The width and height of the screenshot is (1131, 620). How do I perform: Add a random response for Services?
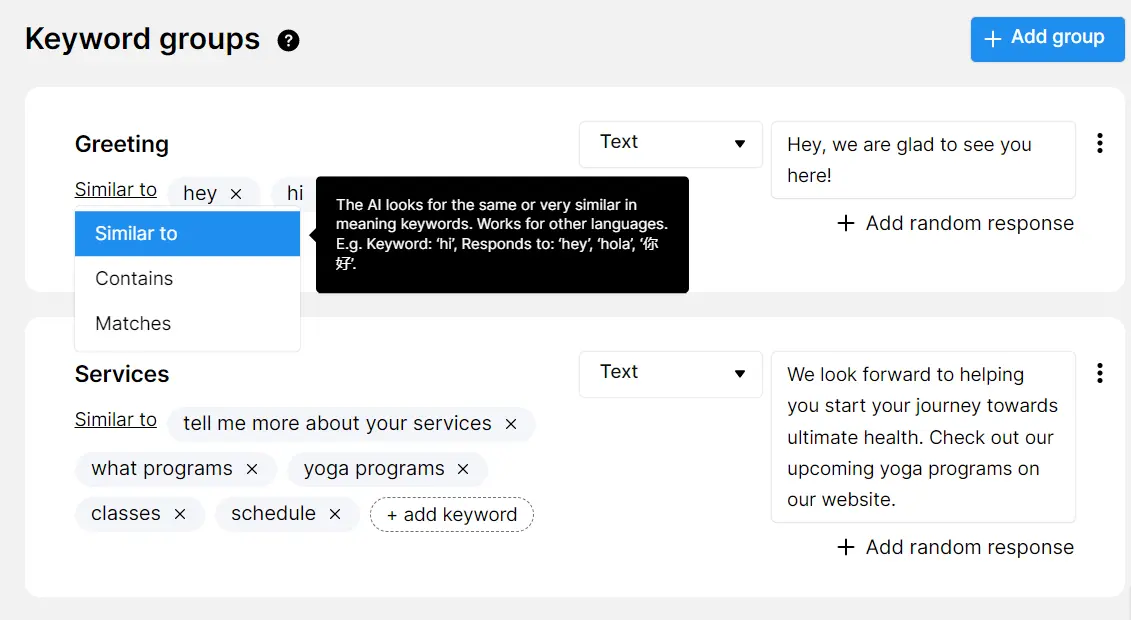point(954,547)
